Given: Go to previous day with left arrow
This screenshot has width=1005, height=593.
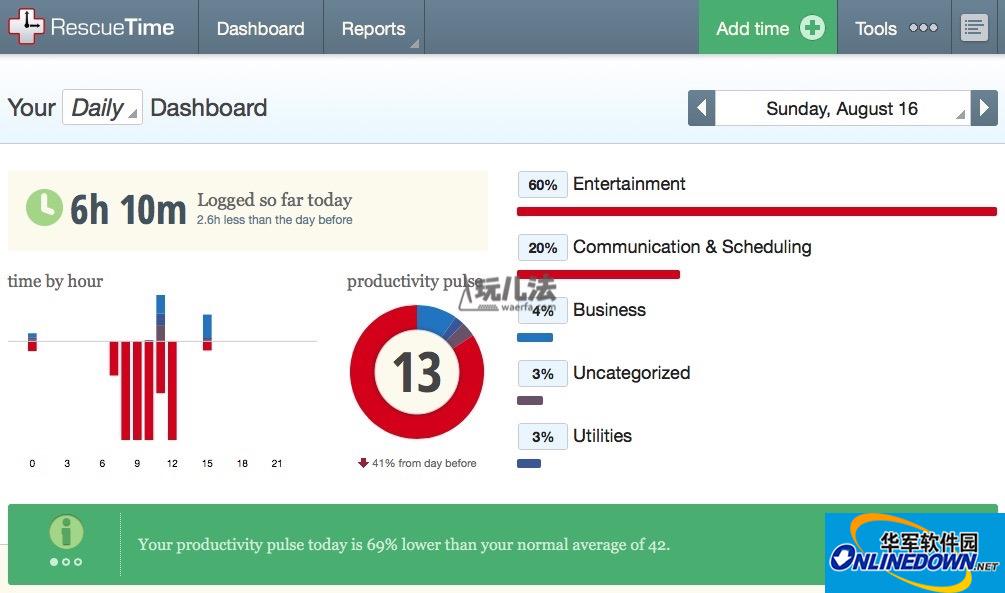Looking at the screenshot, I should (x=701, y=108).
